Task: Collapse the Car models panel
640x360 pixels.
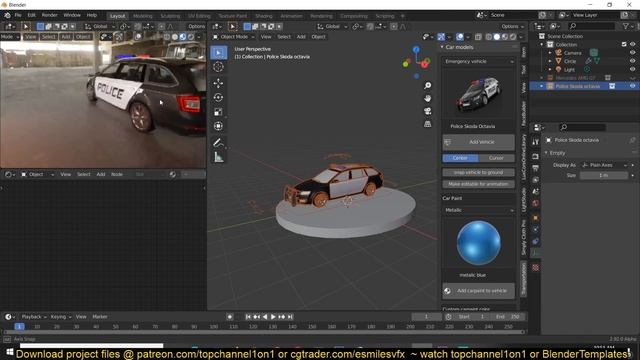Action: [x=442, y=47]
